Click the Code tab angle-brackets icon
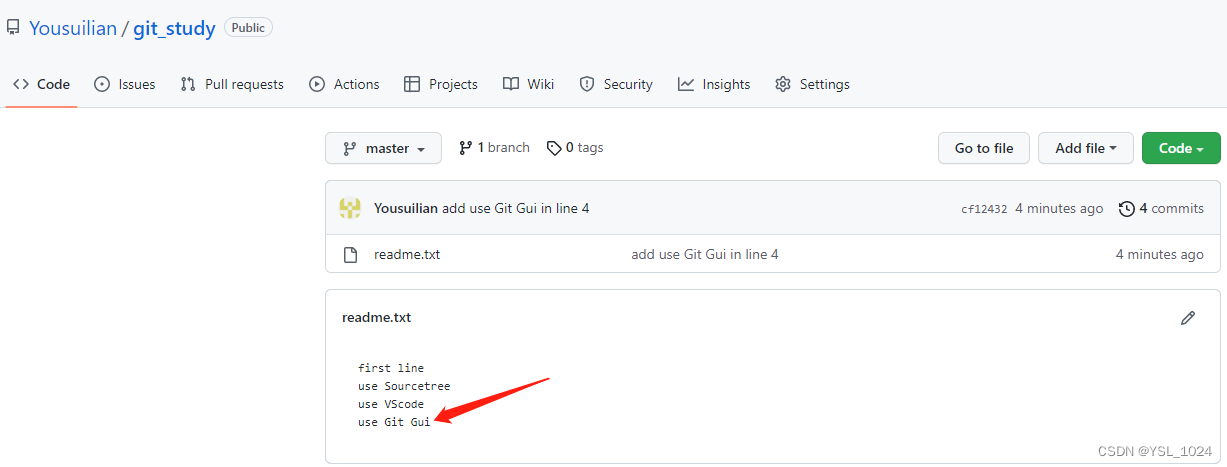 tap(21, 84)
